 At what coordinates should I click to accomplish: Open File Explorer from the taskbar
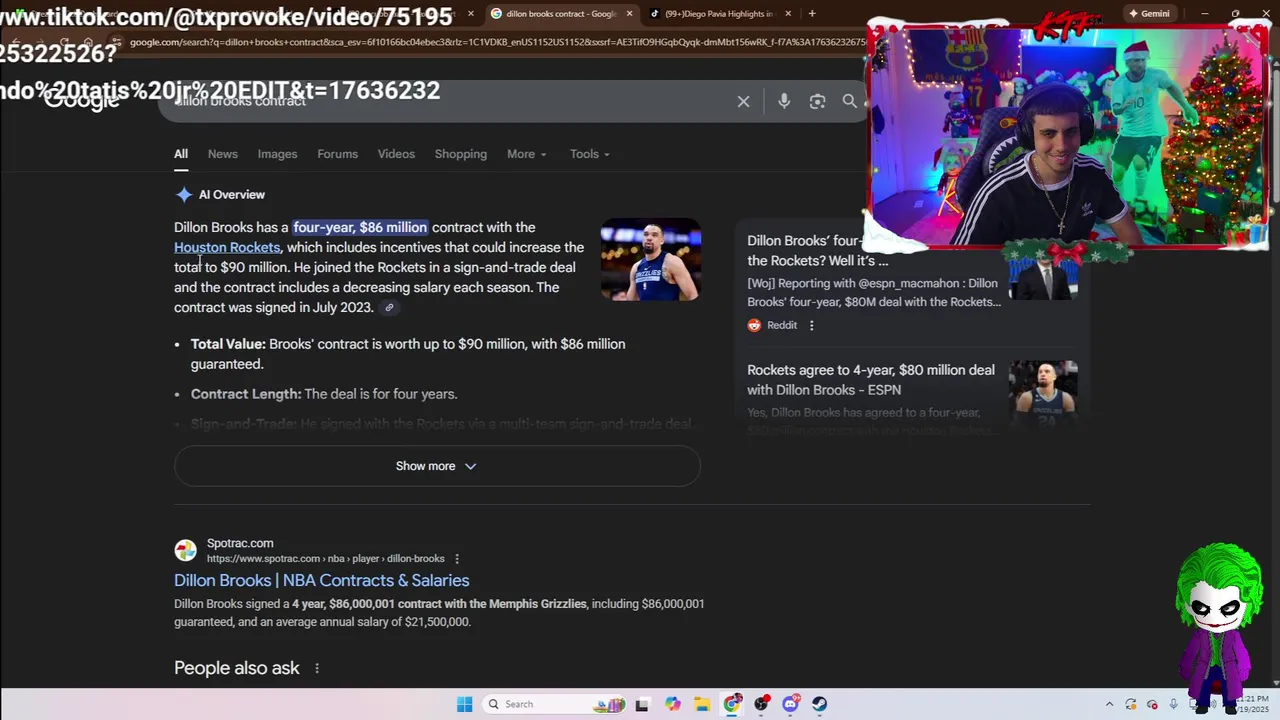pyautogui.click(x=702, y=704)
